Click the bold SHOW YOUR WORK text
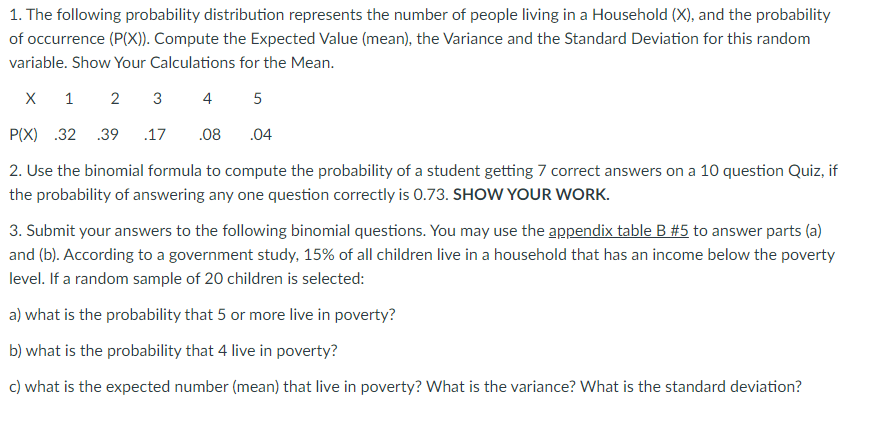 [531, 195]
